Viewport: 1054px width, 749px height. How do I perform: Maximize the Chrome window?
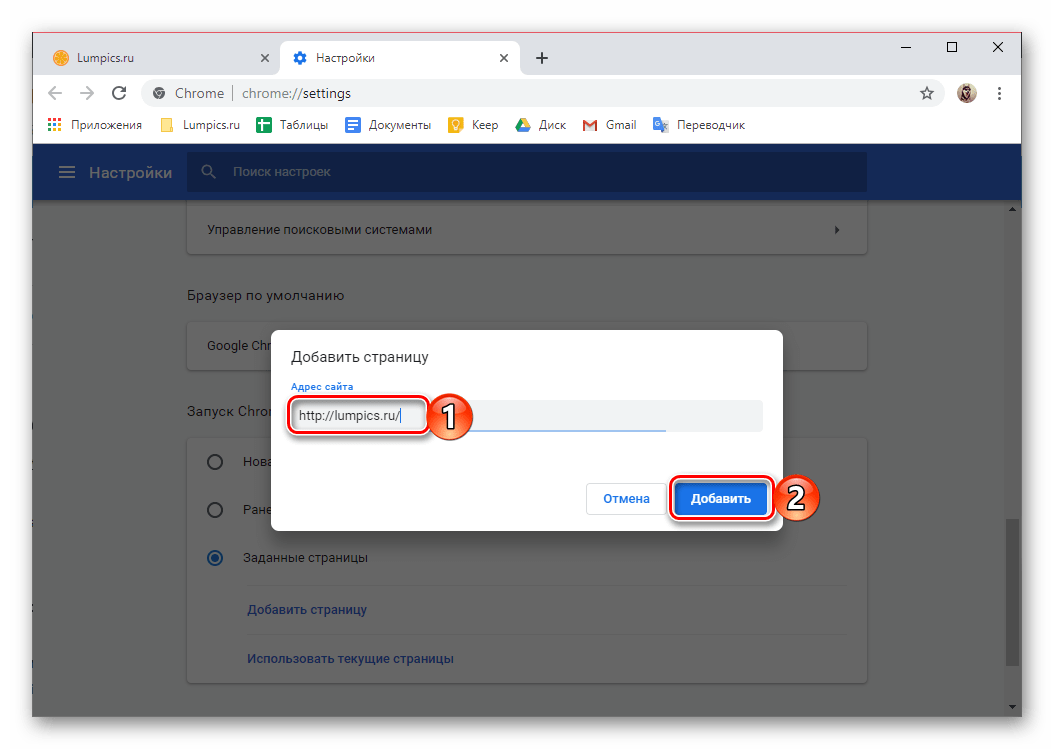click(952, 48)
